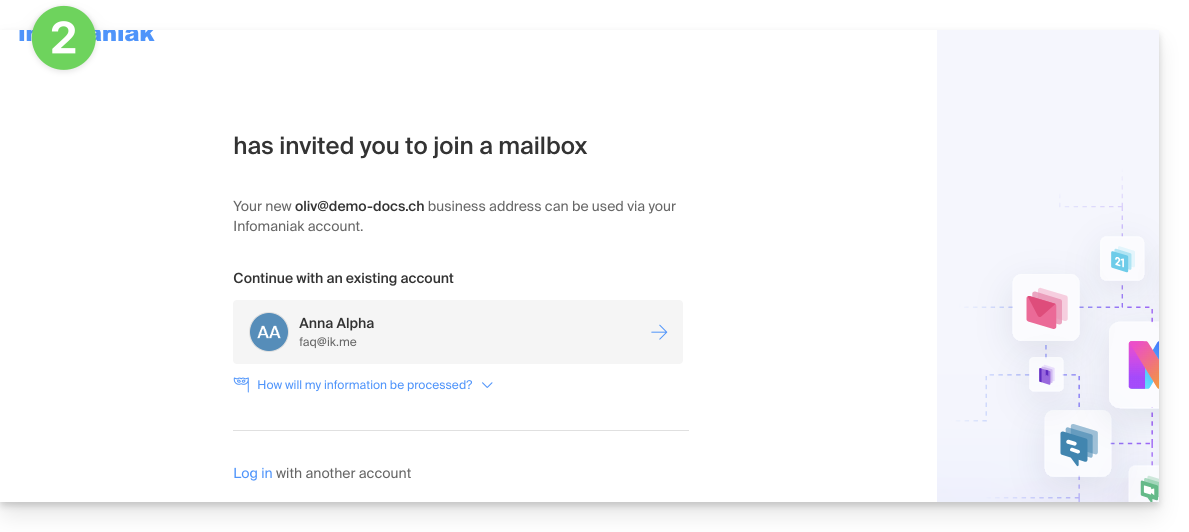Click the small purple contacts book icon
The width and height of the screenshot is (1189, 532).
click(x=1045, y=375)
